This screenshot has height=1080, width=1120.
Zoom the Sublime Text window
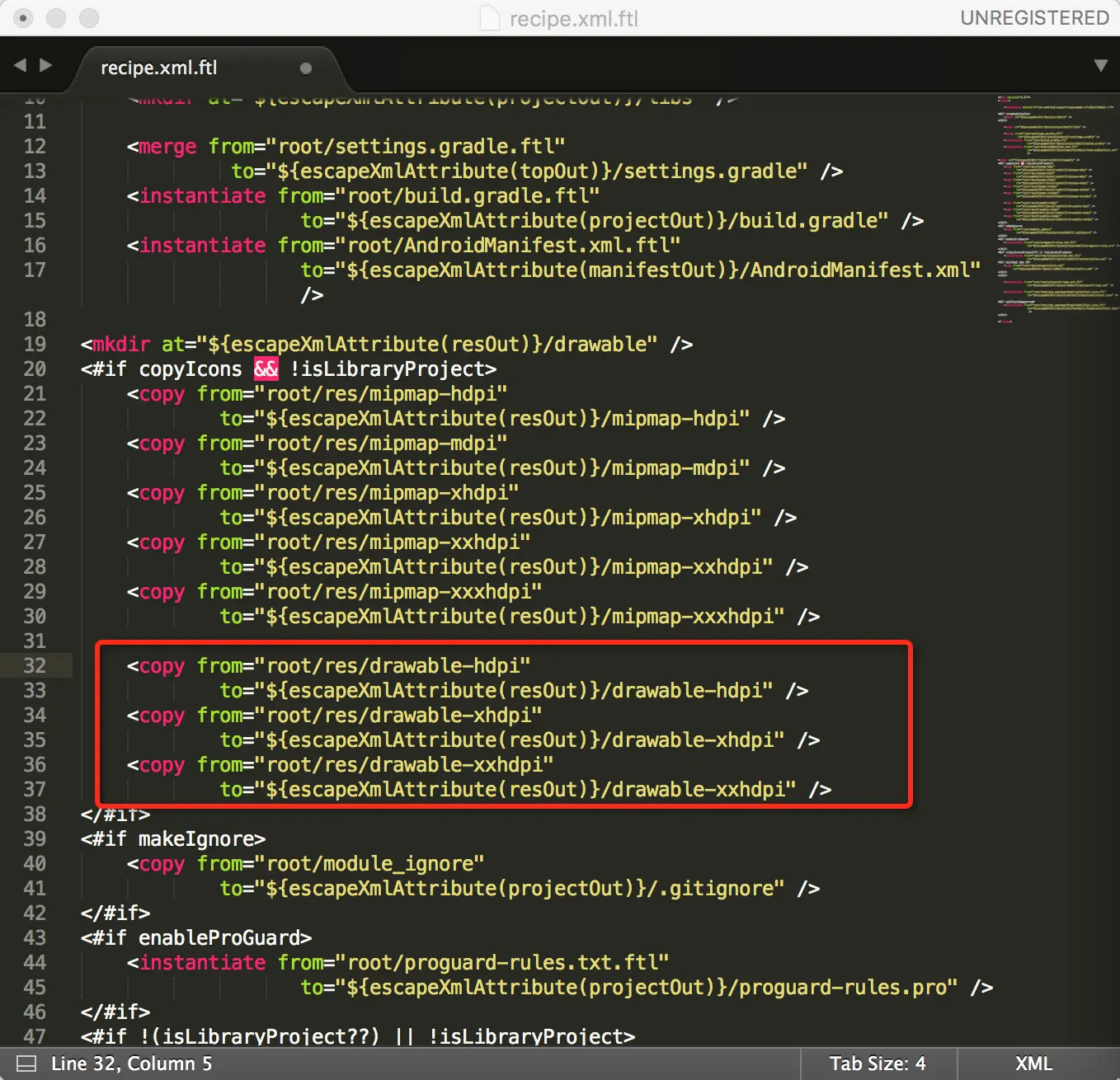click(88, 17)
